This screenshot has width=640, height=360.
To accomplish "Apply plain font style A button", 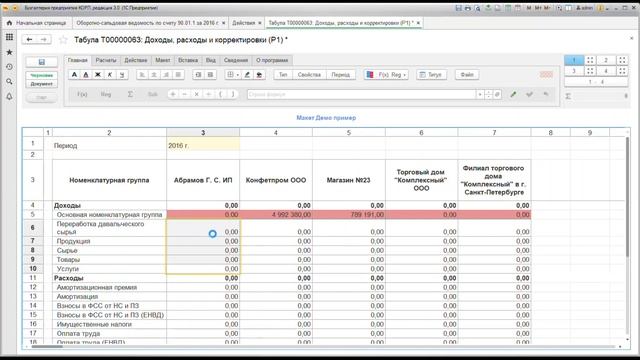I will pos(74,75).
